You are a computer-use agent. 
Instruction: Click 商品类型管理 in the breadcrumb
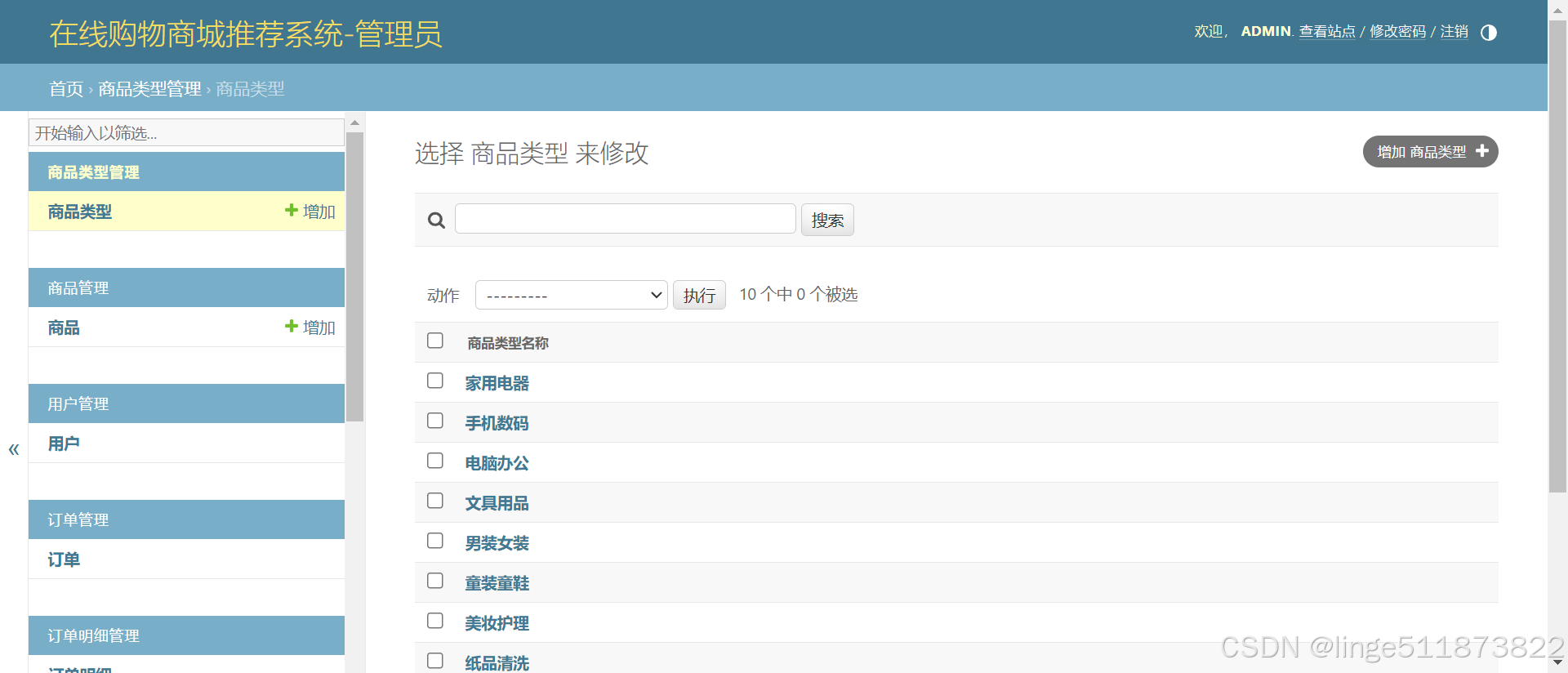[x=149, y=89]
